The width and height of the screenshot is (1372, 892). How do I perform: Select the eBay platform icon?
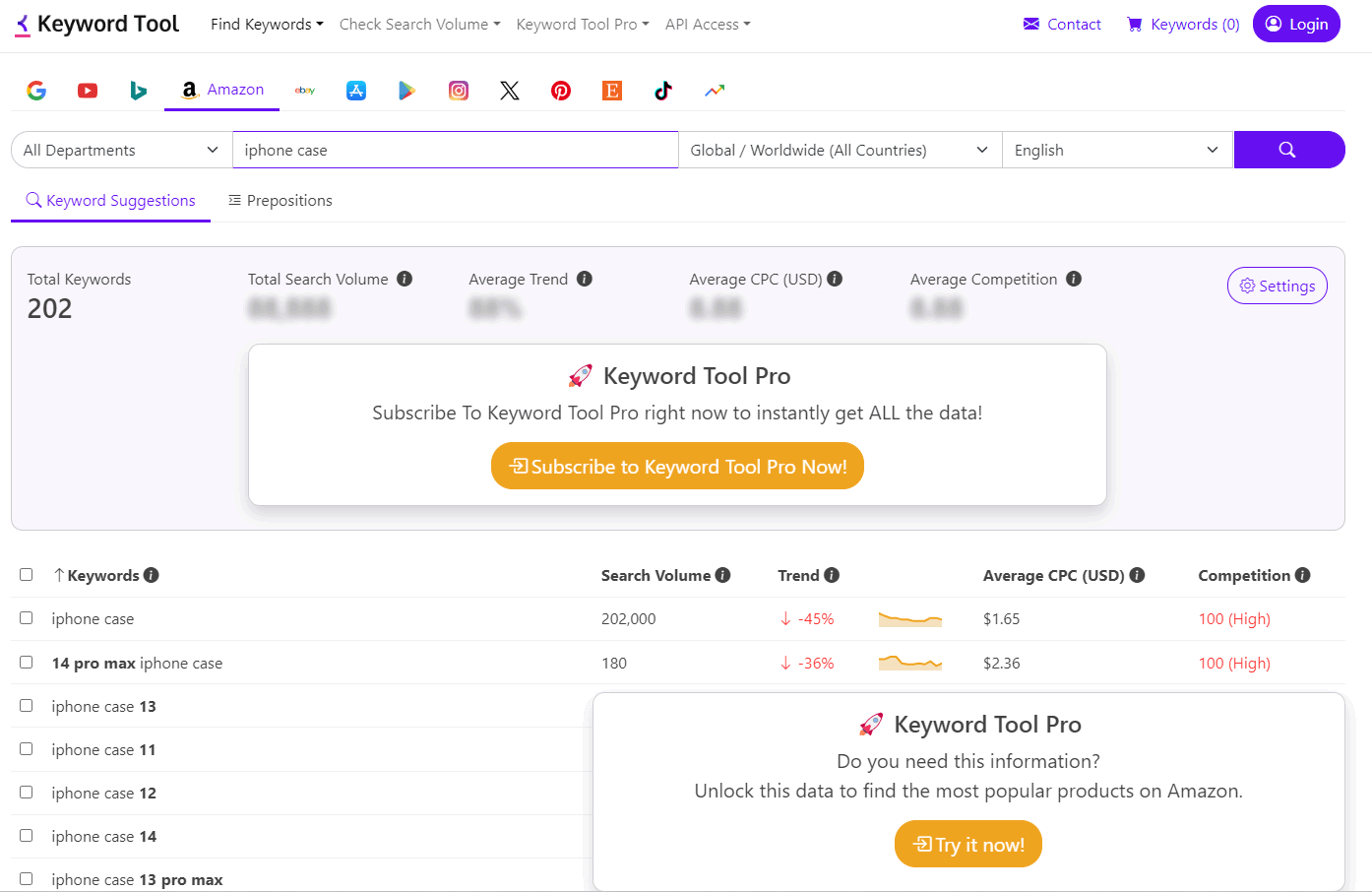pyautogui.click(x=305, y=91)
